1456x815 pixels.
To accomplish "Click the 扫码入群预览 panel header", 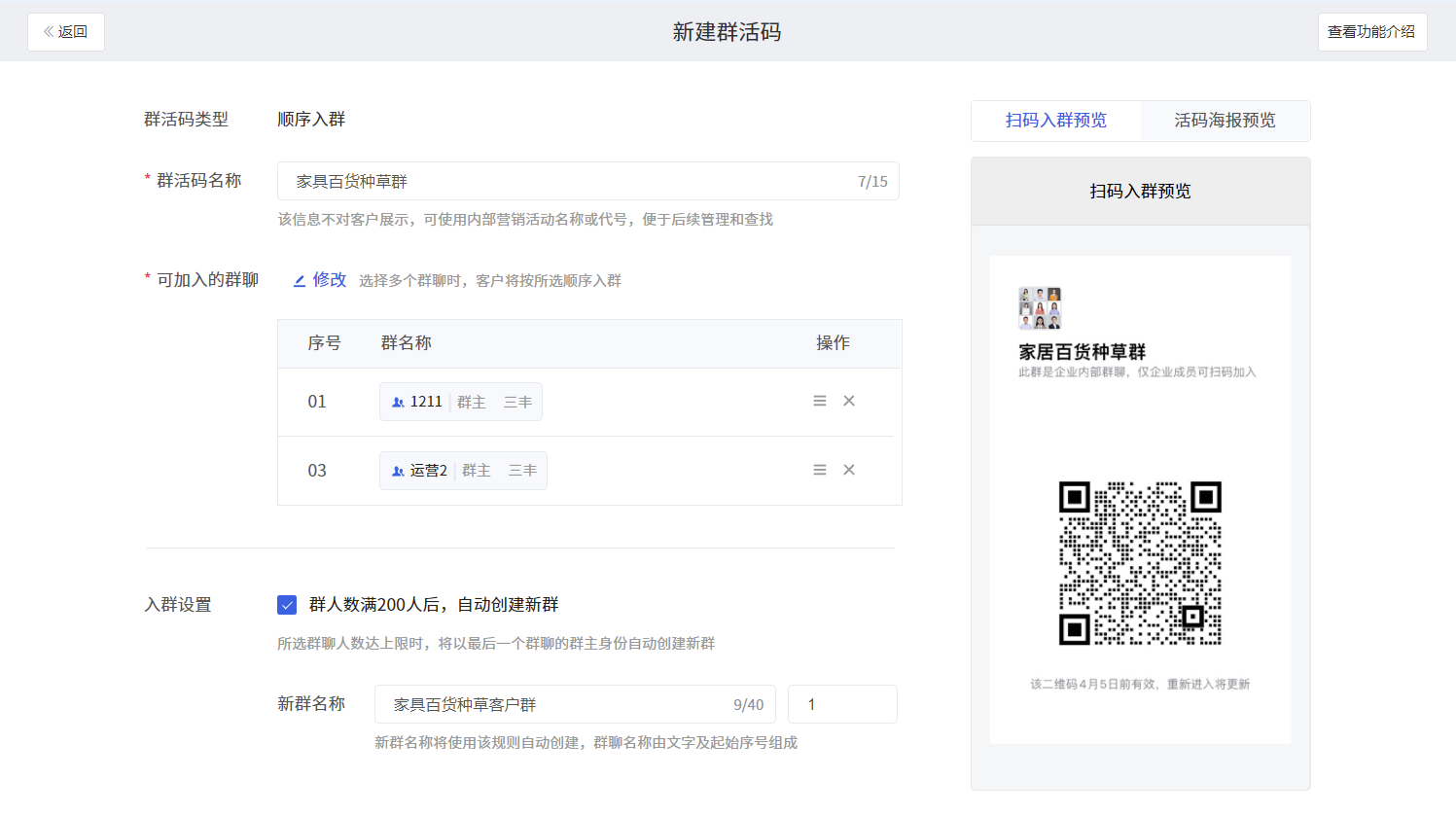I will (x=1140, y=192).
